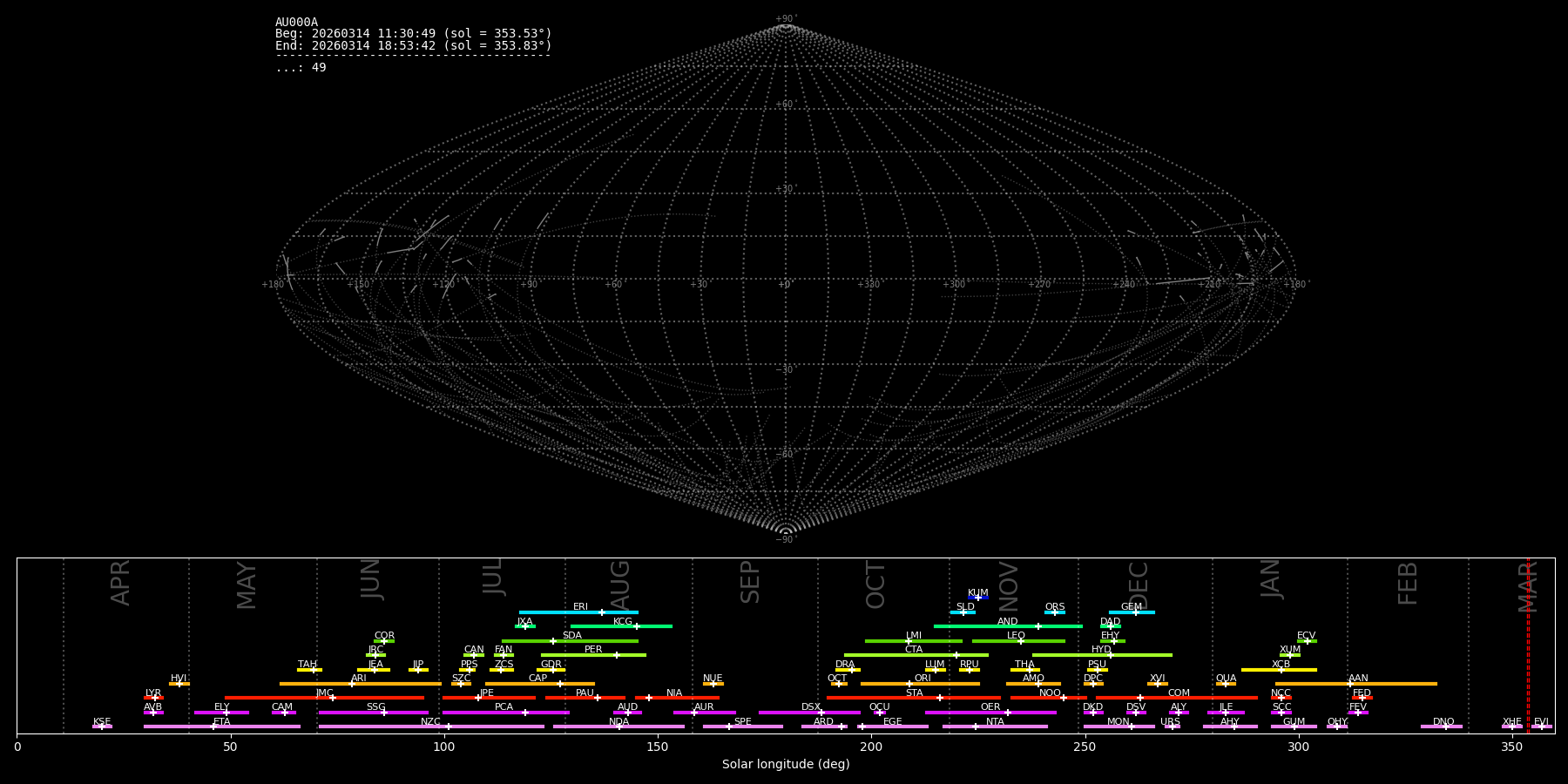
Task: Click the red dashed current-date line
Action: coord(1528,645)
